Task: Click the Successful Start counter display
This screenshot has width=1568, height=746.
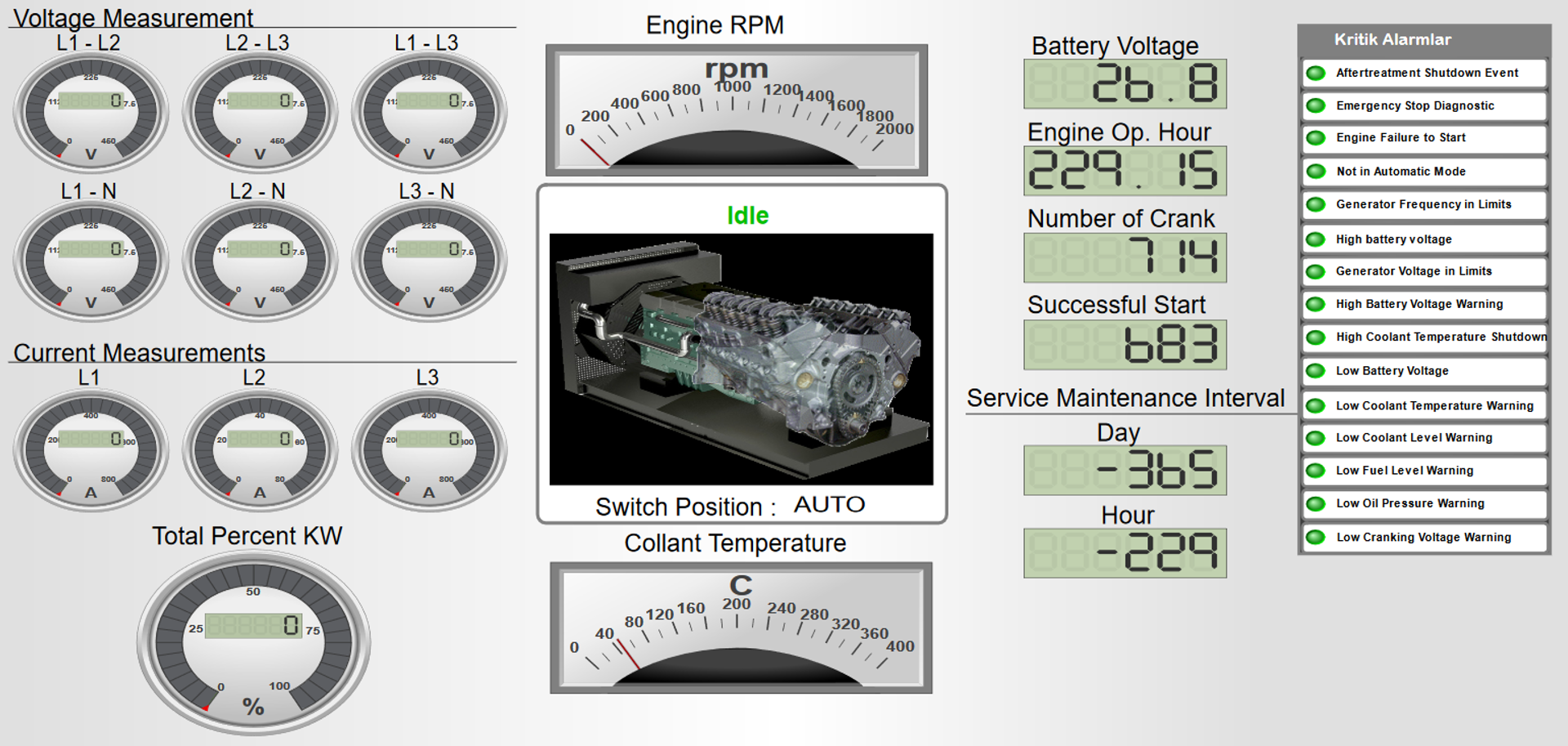Action: click(x=1125, y=345)
